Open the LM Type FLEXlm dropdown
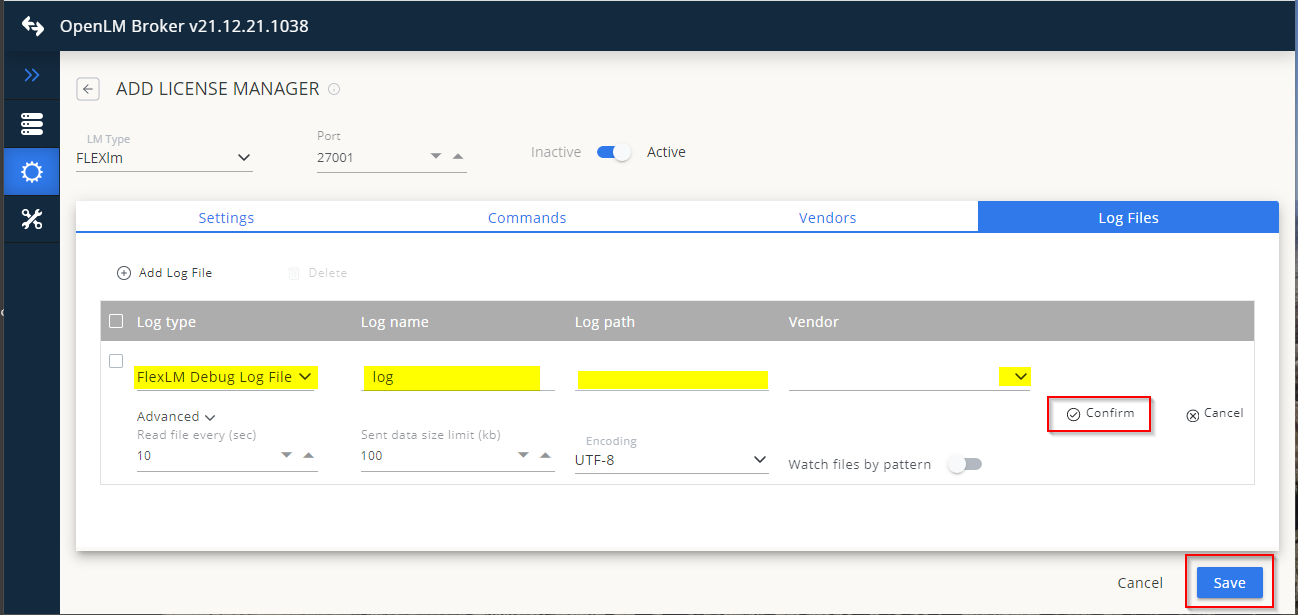Viewport: 1298px width, 615px height. 243,157
